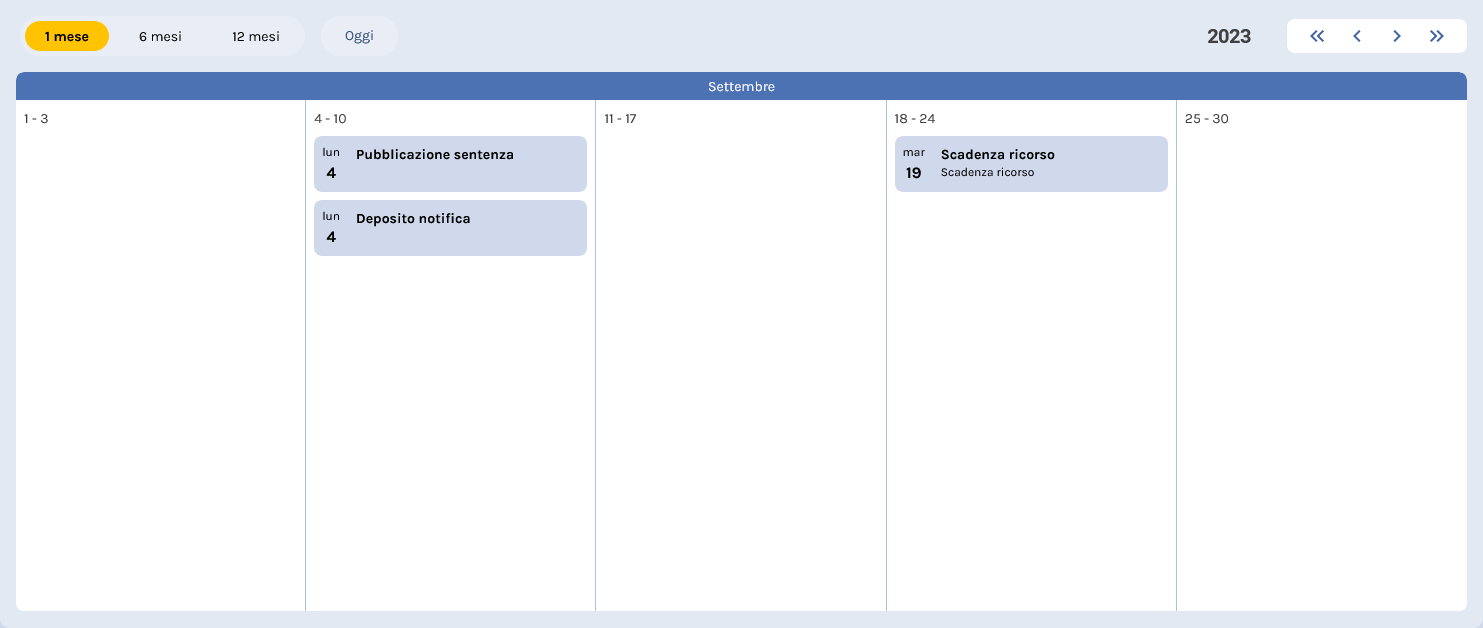Select the week 1 - 3 label
The image size is (1483, 628).
[36, 119]
